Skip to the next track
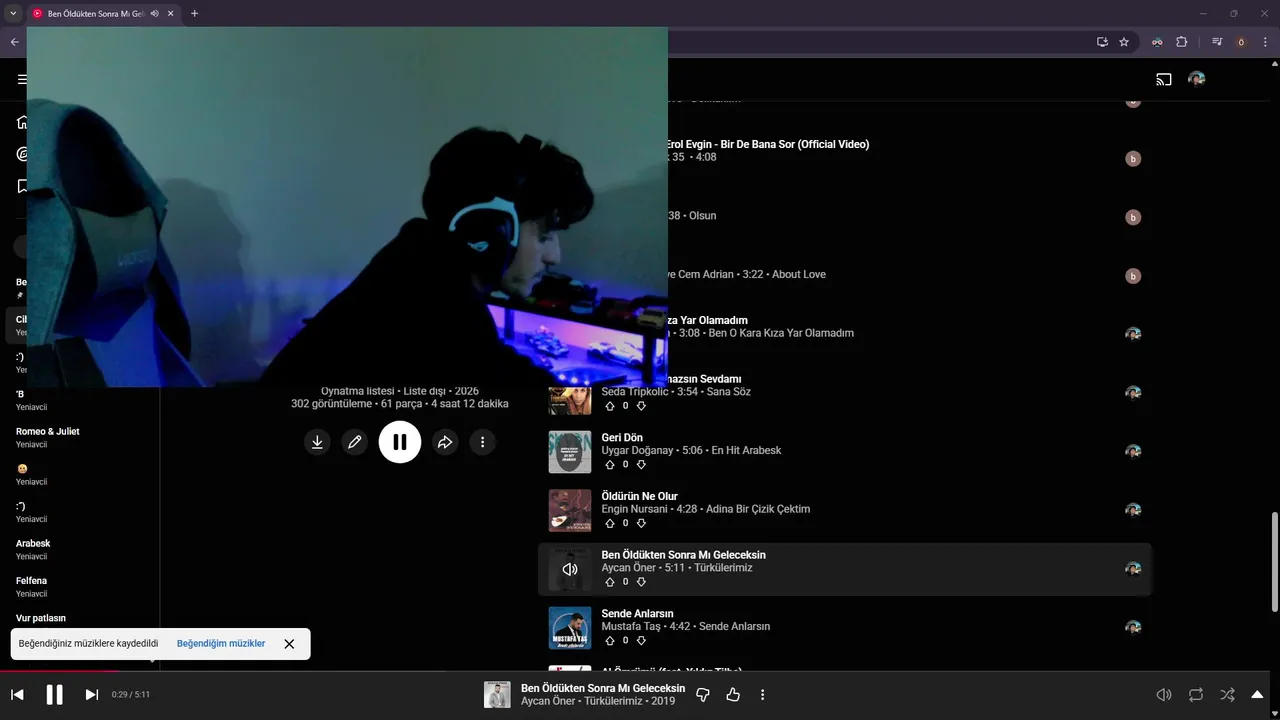 (x=91, y=694)
